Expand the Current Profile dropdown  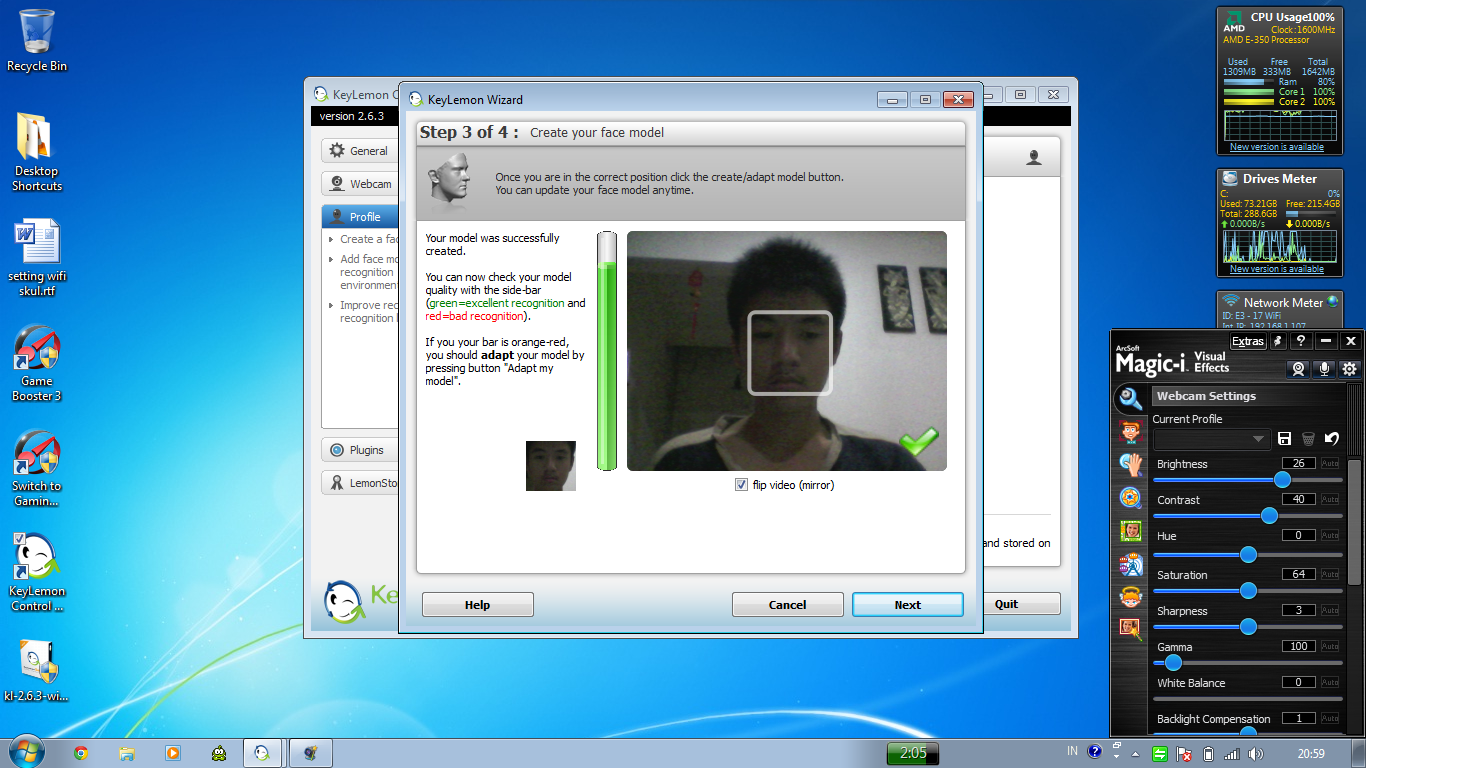pyautogui.click(x=1211, y=439)
